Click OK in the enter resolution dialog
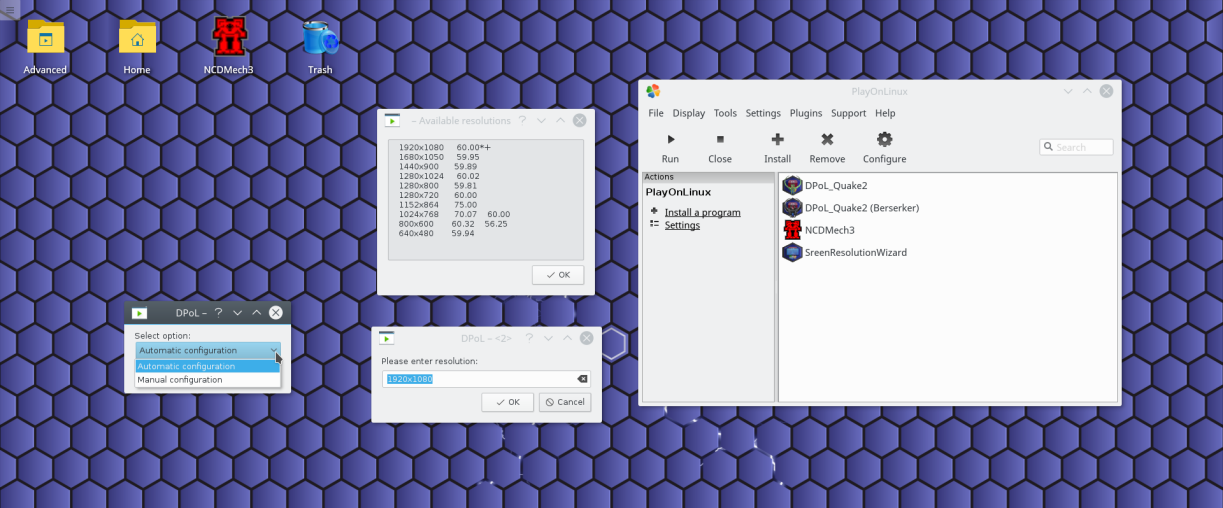This screenshot has width=1223, height=508. point(507,401)
